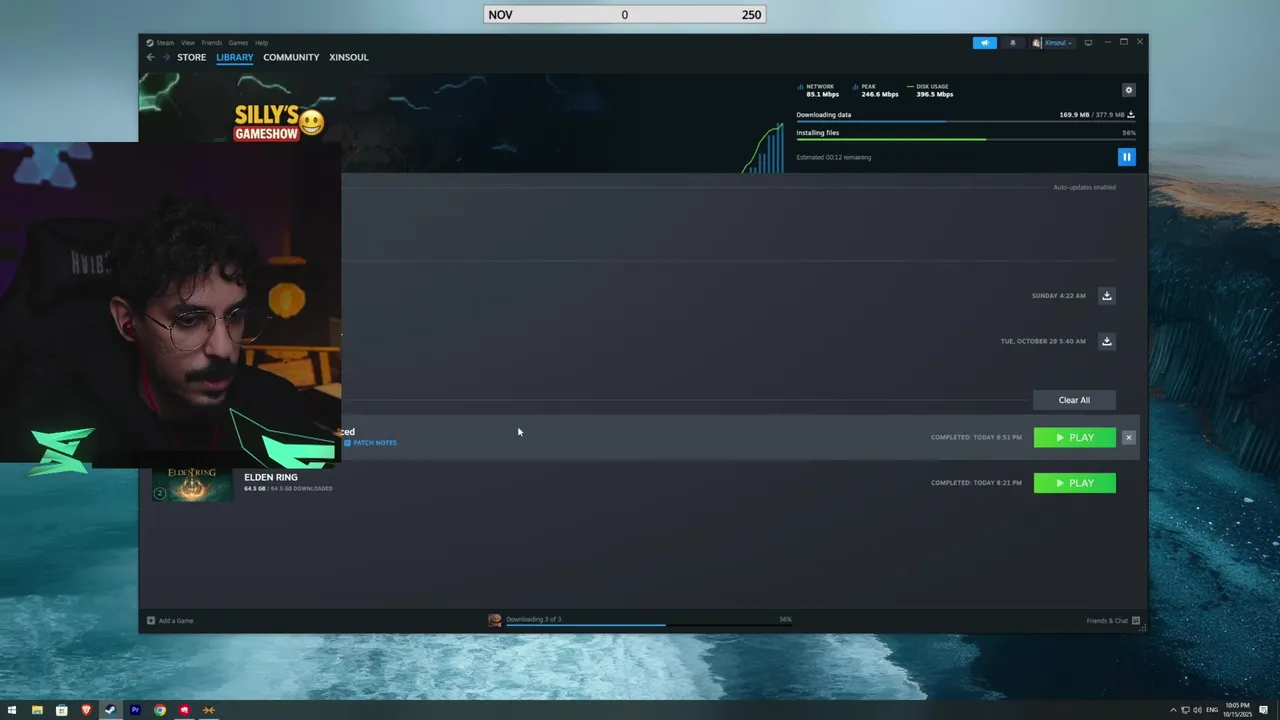The height and width of the screenshot is (720, 1280).
Task: Open the Windows notification center
Action: (1263, 710)
